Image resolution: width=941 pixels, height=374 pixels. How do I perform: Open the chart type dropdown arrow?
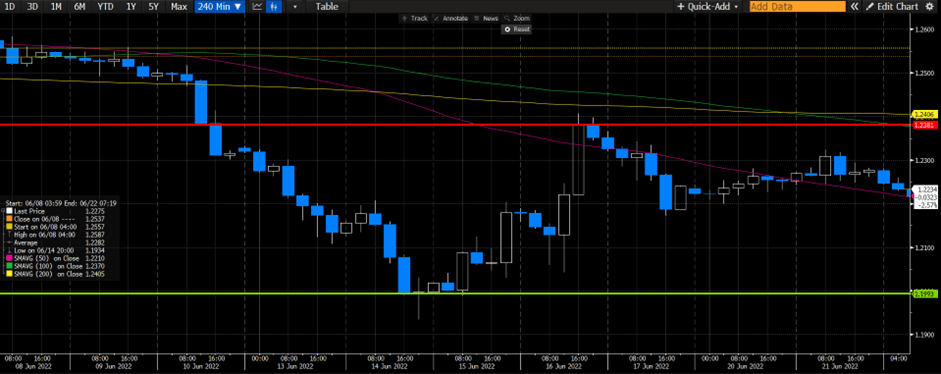click(295, 7)
